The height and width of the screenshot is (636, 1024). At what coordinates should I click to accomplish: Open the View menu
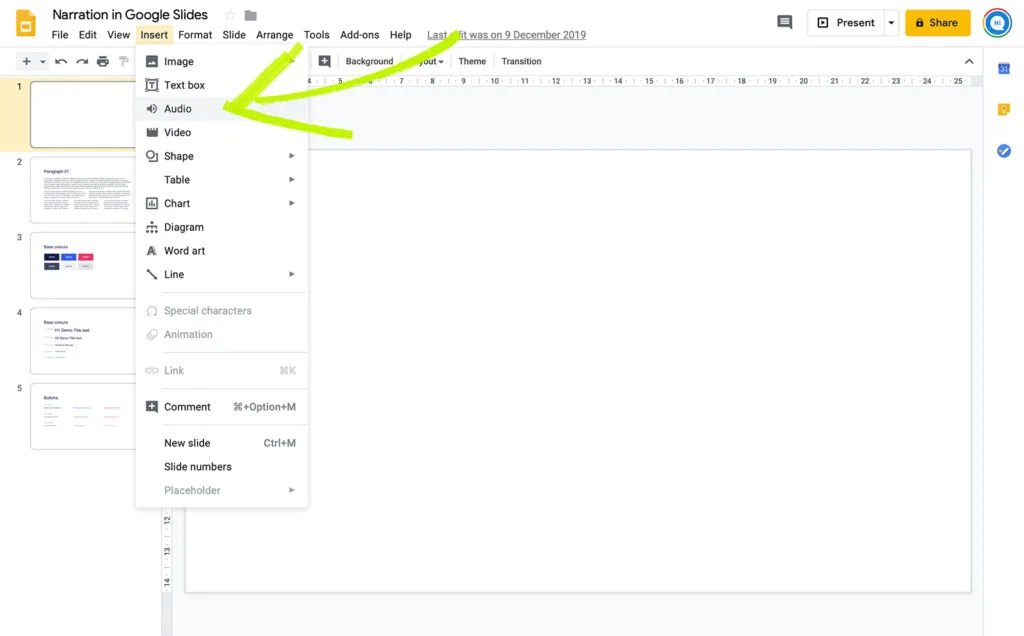pyautogui.click(x=118, y=35)
